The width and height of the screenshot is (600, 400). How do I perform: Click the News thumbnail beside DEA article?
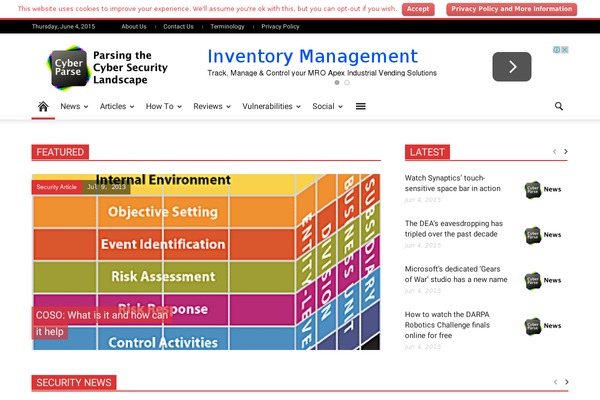pyautogui.click(x=543, y=235)
